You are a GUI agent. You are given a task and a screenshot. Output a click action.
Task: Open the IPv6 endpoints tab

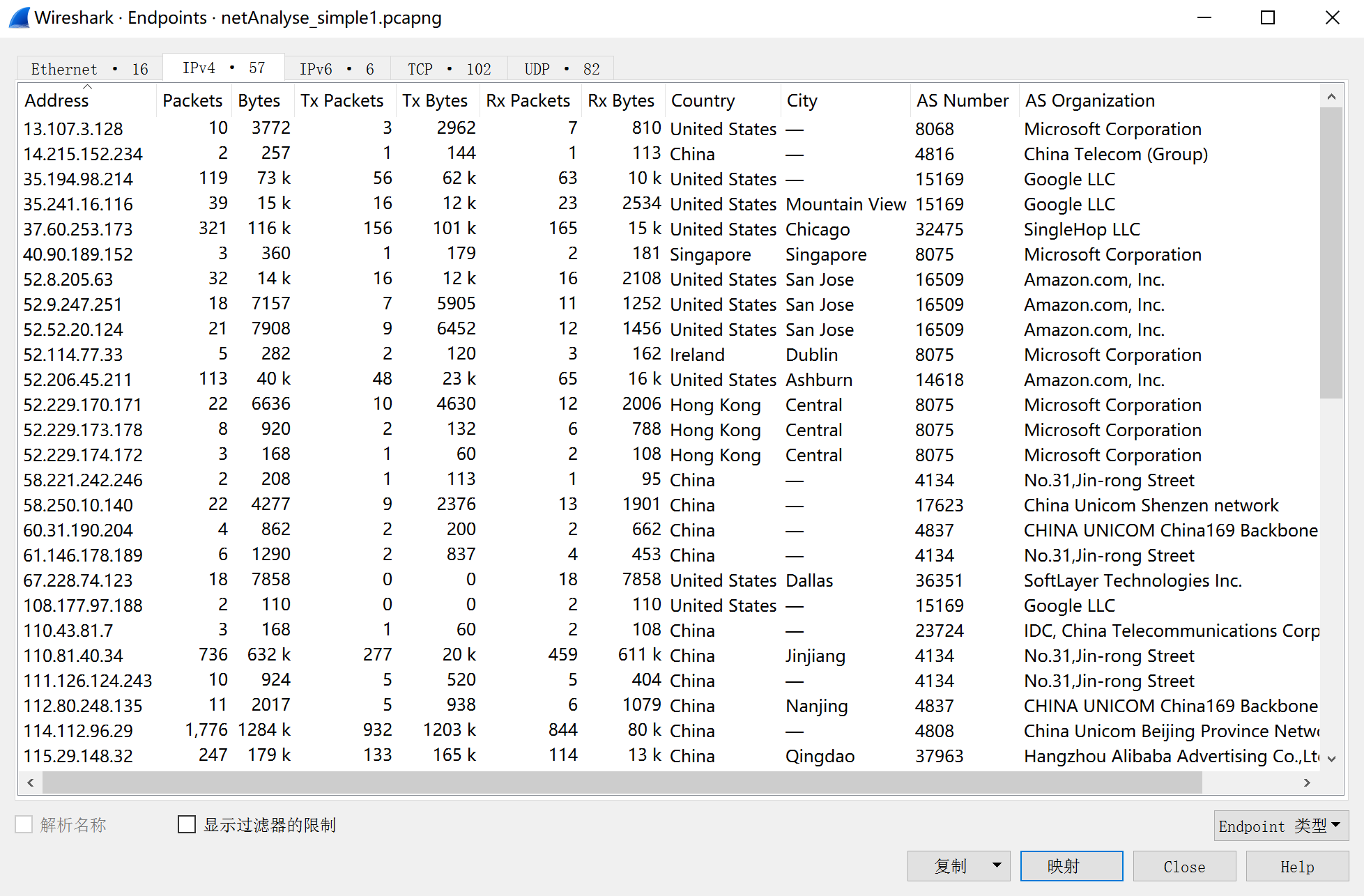(337, 69)
